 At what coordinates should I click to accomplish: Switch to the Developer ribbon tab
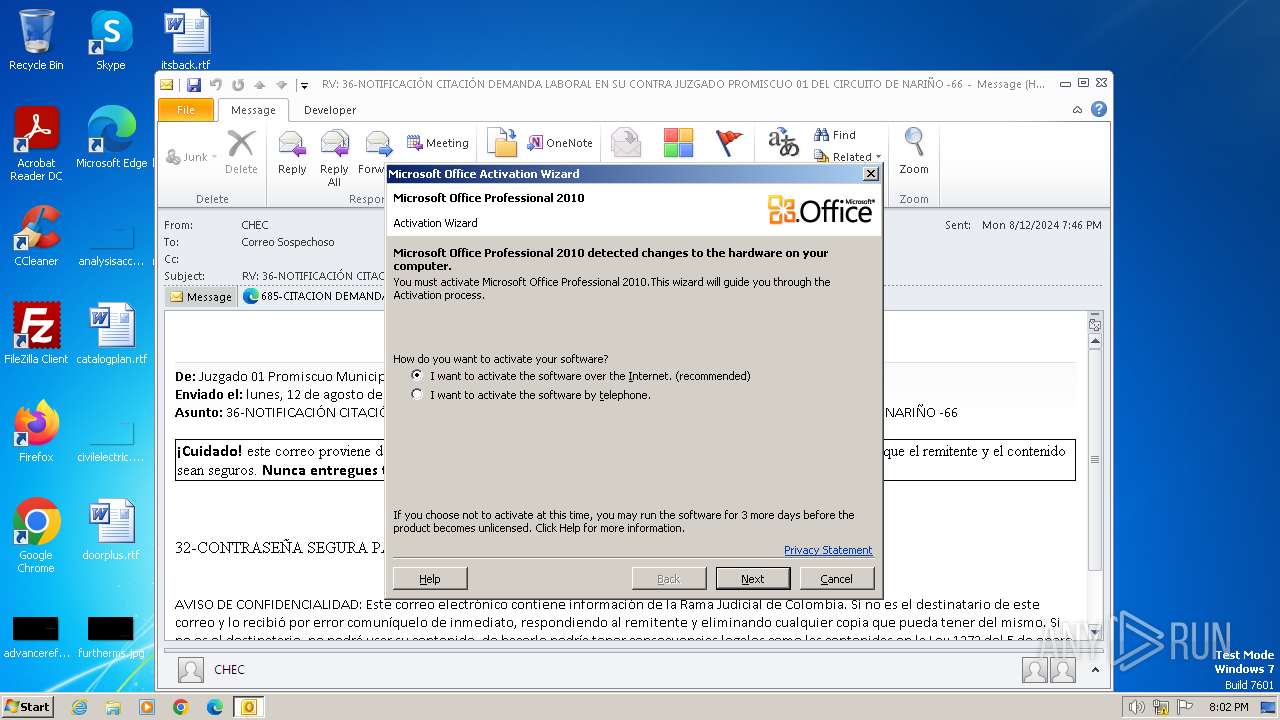click(x=330, y=110)
